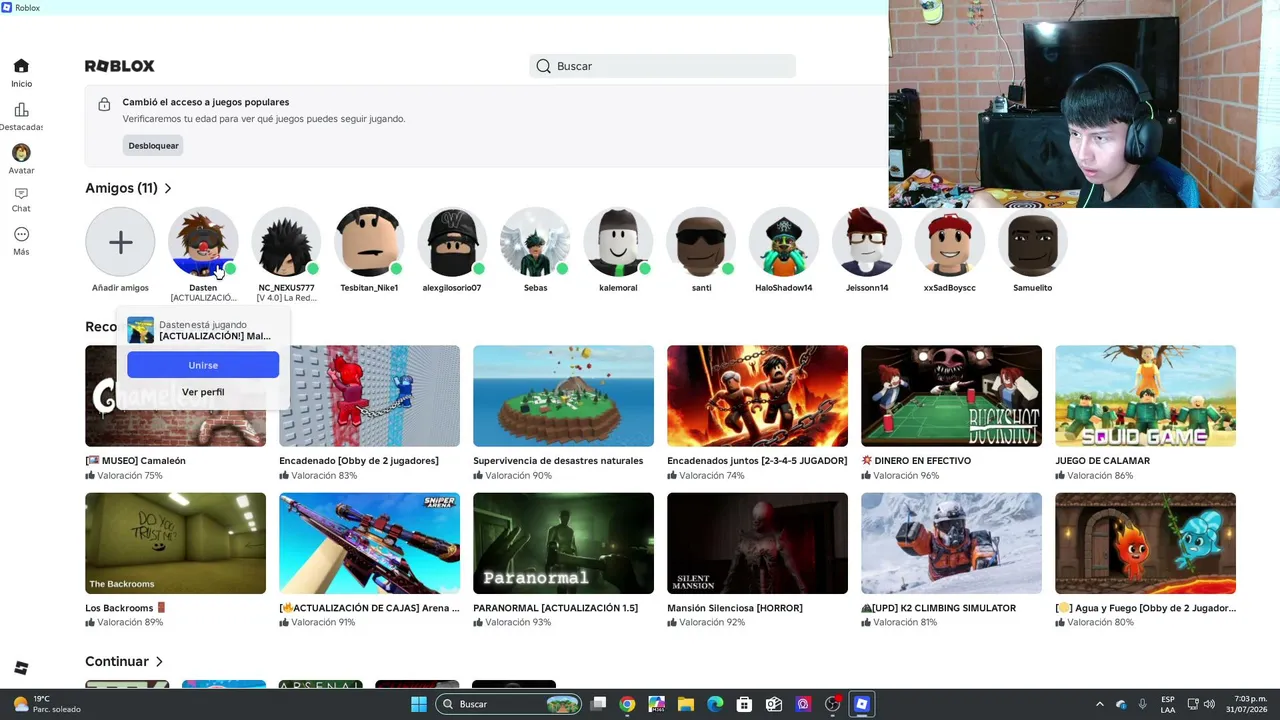This screenshot has height=720, width=1280.
Task: Click the Desbloquear button
Action: (x=153, y=146)
